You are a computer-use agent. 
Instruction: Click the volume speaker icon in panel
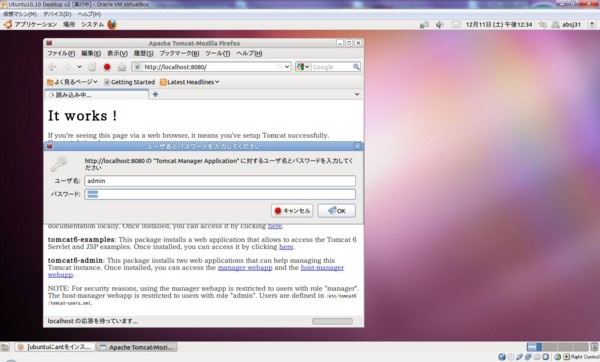(x=440, y=25)
